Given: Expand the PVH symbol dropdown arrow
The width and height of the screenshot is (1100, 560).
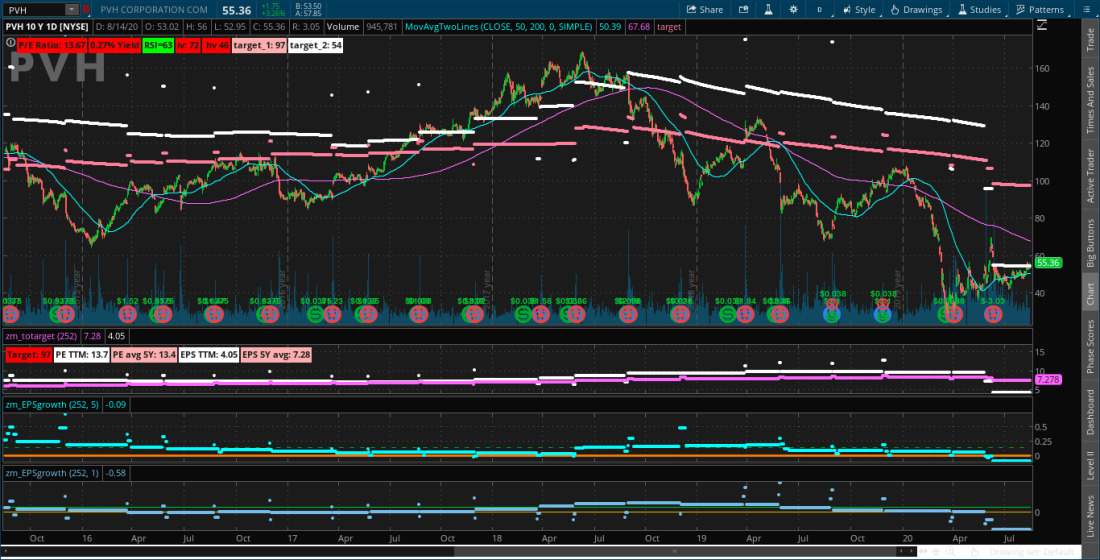Looking at the screenshot, I should (x=69, y=9).
